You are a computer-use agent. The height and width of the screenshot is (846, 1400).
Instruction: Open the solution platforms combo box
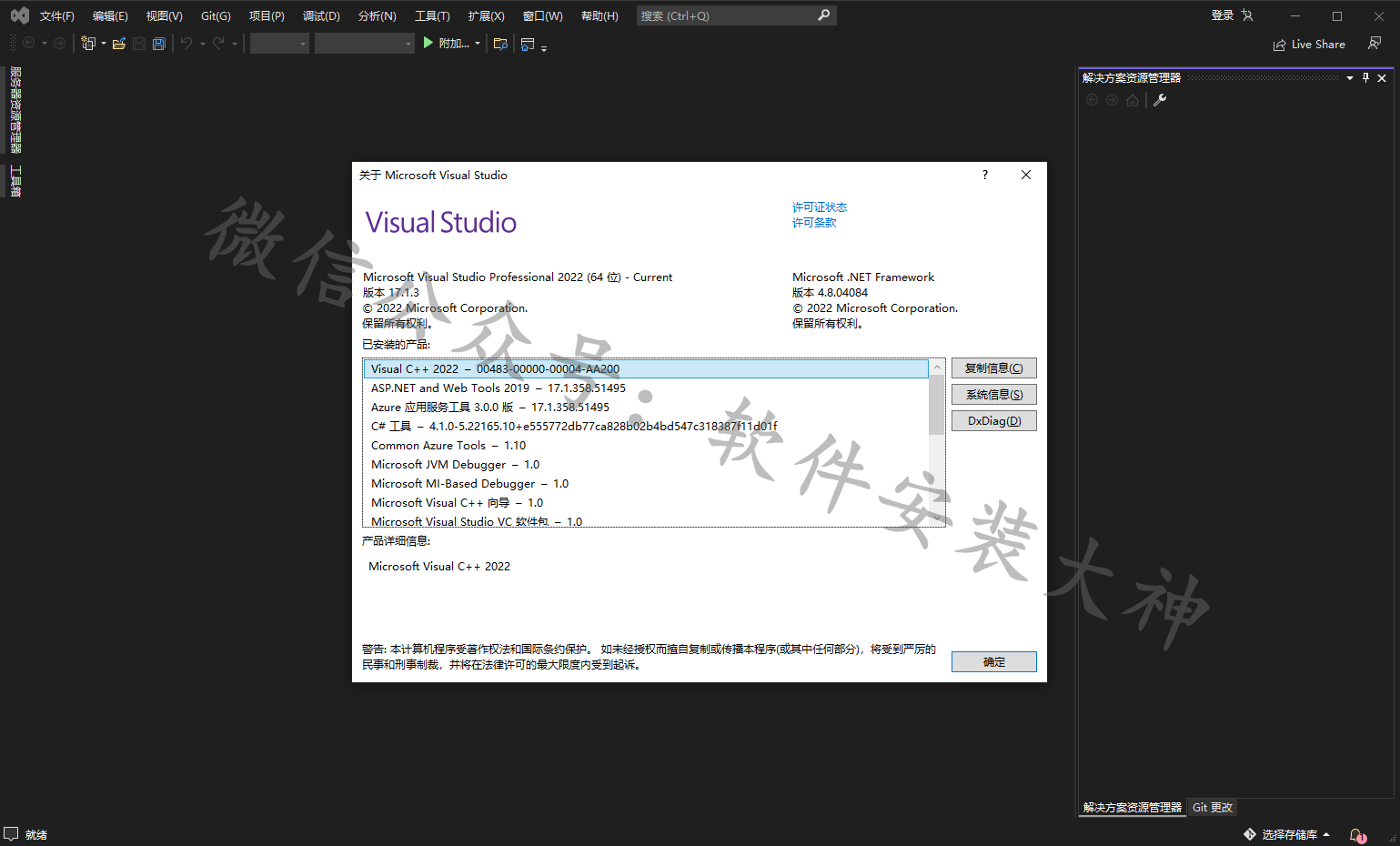pyautogui.click(x=365, y=44)
